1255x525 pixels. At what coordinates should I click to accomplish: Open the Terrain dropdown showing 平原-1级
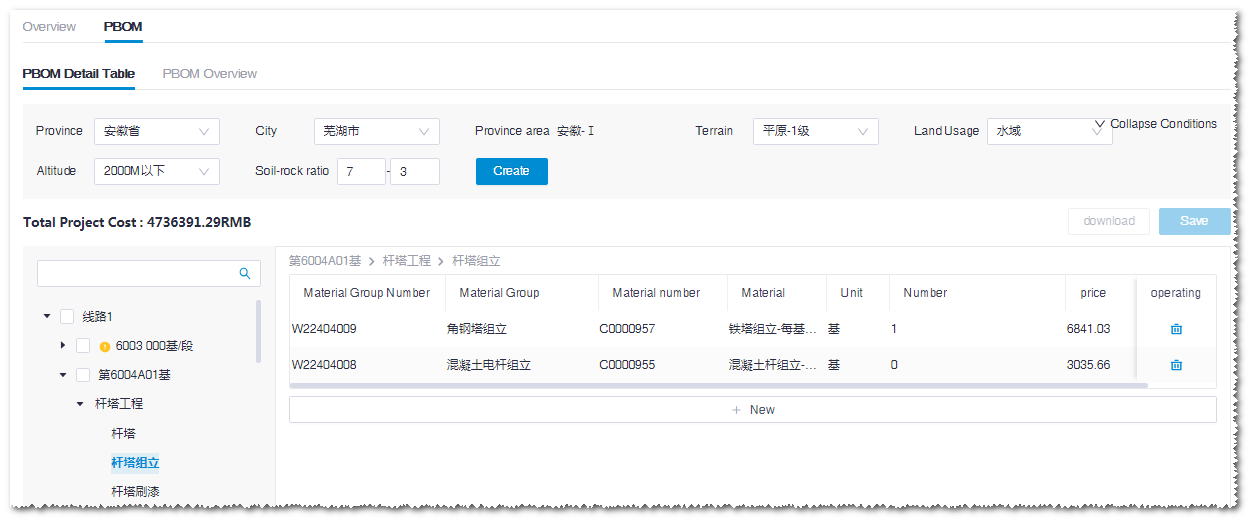click(816, 131)
